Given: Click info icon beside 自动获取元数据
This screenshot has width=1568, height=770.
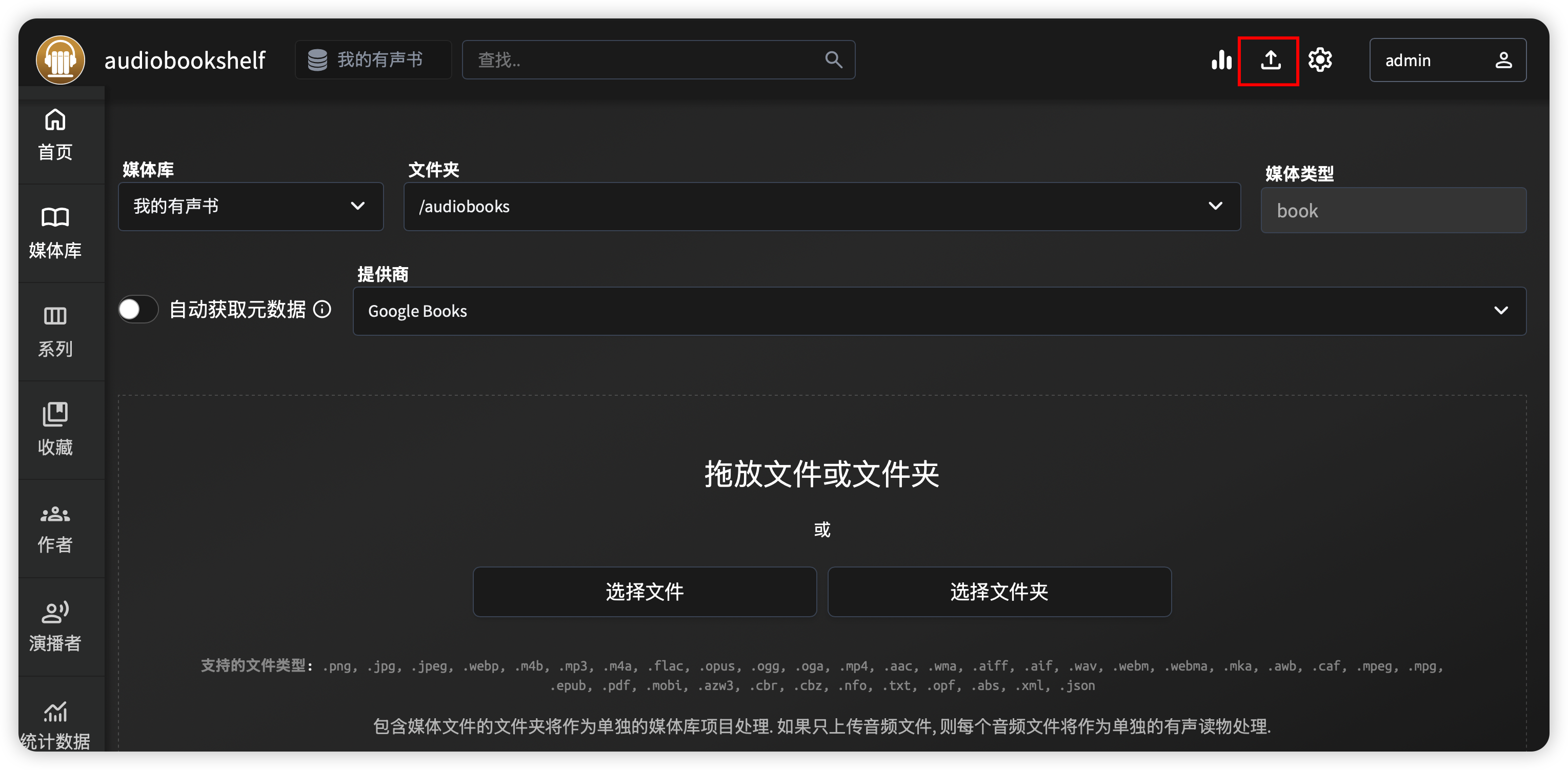Looking at the screenshot, I should (322, 309).
